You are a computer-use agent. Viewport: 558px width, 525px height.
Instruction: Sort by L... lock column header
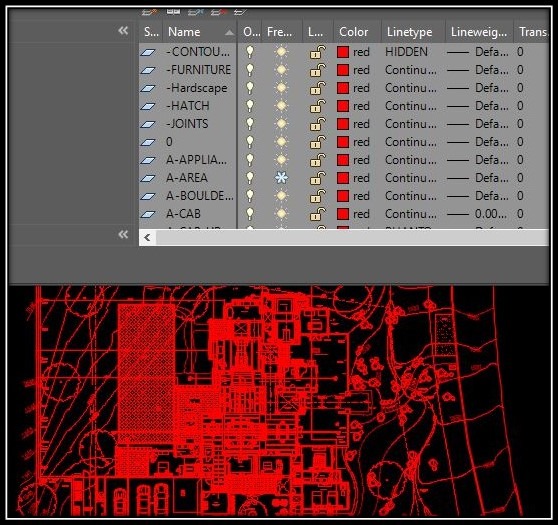coord(318,32)
